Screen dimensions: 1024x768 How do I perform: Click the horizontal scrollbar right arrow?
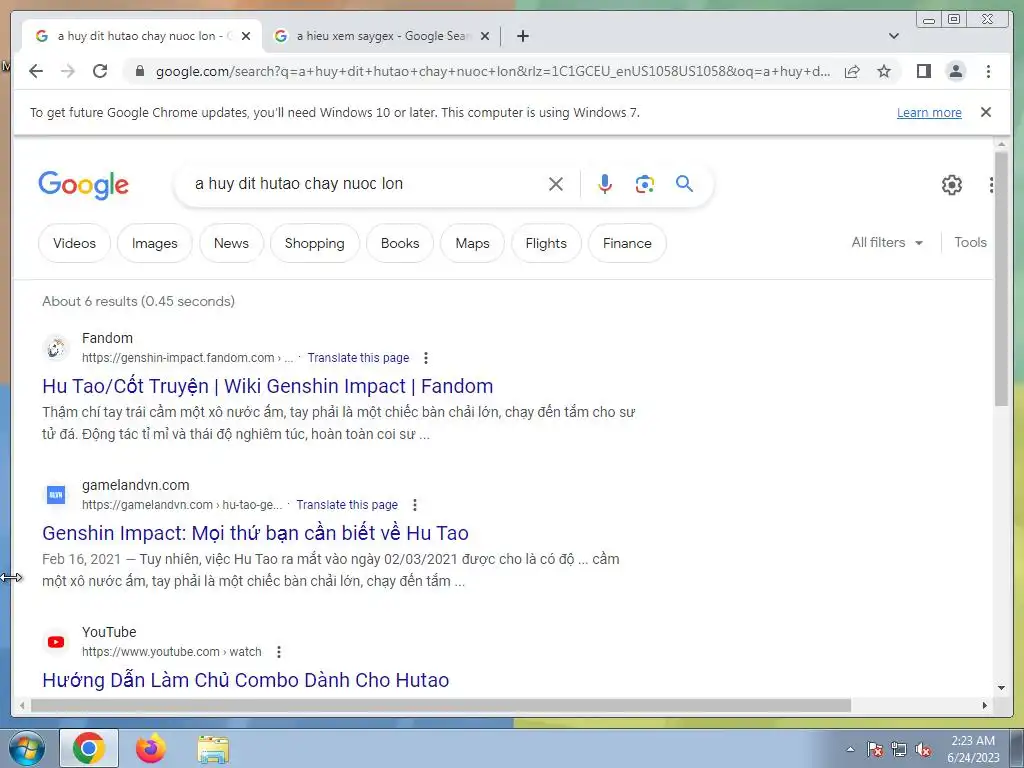tap(985, 705)
